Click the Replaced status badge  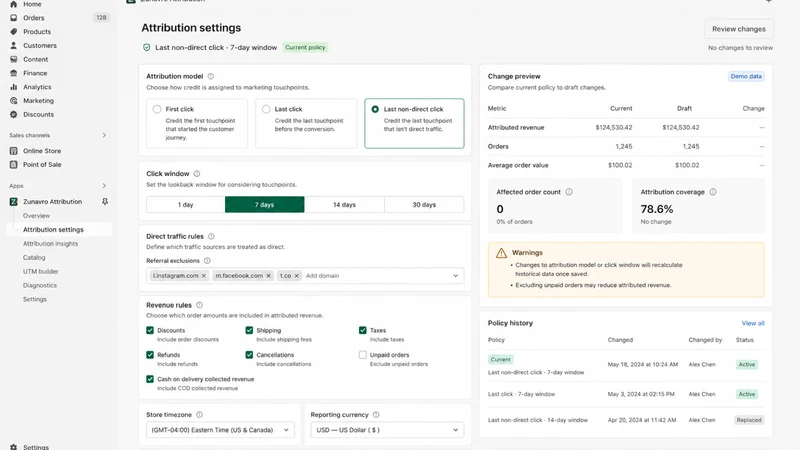pyautogui.click(x=749, y=420)
